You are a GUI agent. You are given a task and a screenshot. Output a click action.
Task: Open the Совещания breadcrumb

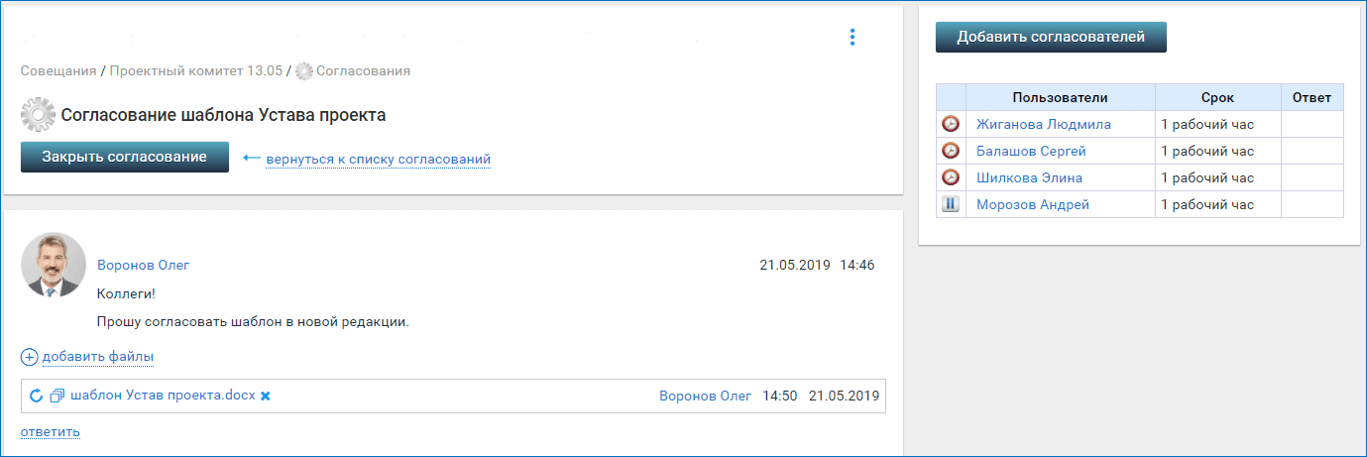[58, 72]
